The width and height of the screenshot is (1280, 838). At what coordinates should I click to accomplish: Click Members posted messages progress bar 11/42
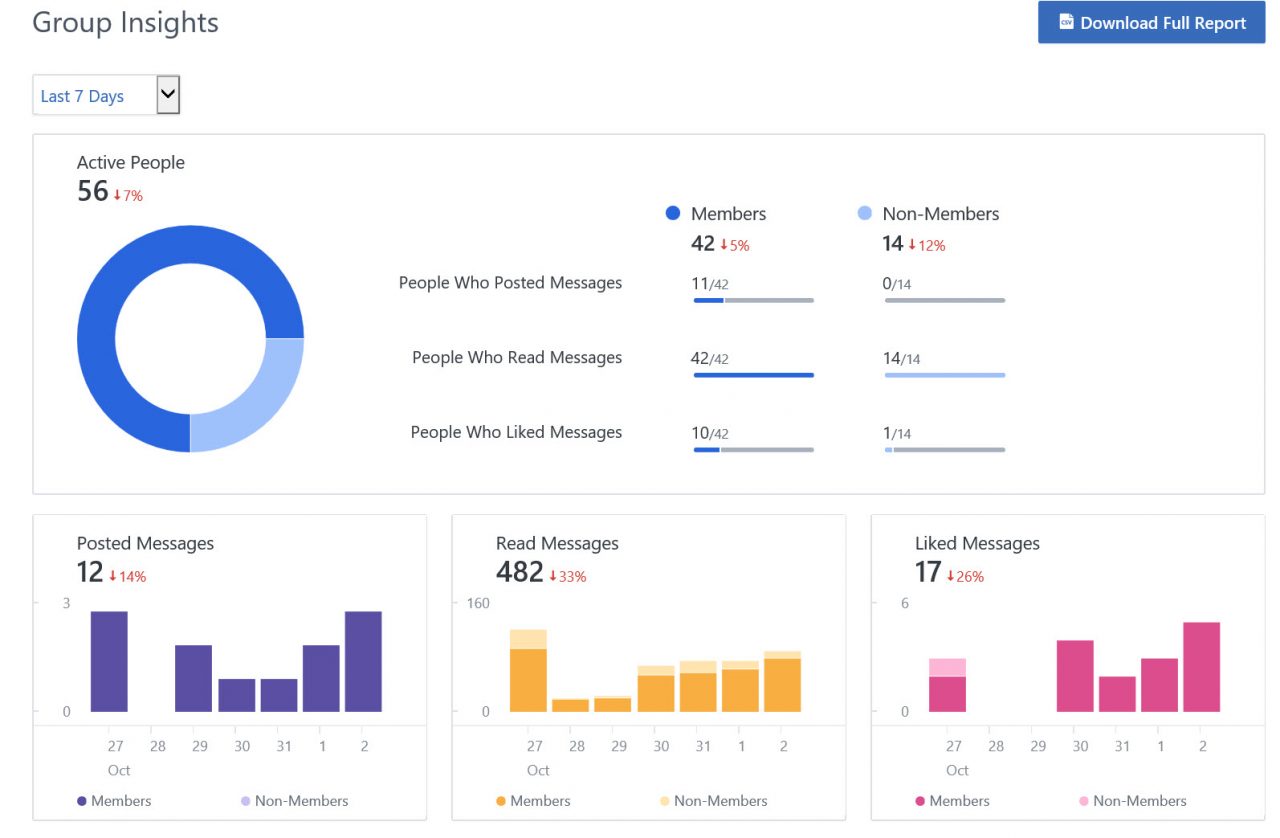(x=753, y=300)
